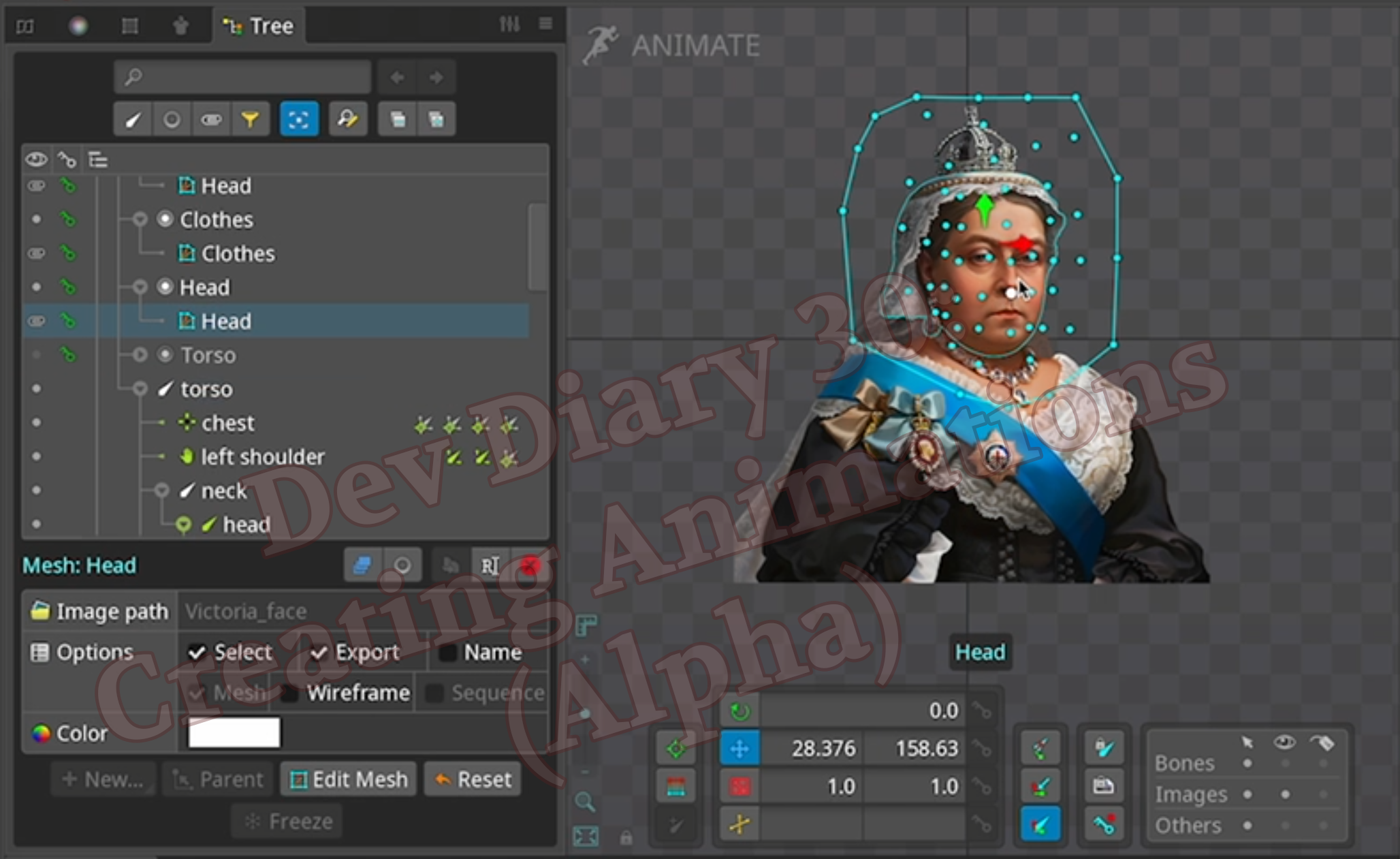Expand the Torso slot node
This screenshot has width=1400, height=859.
tap(140, 355)
